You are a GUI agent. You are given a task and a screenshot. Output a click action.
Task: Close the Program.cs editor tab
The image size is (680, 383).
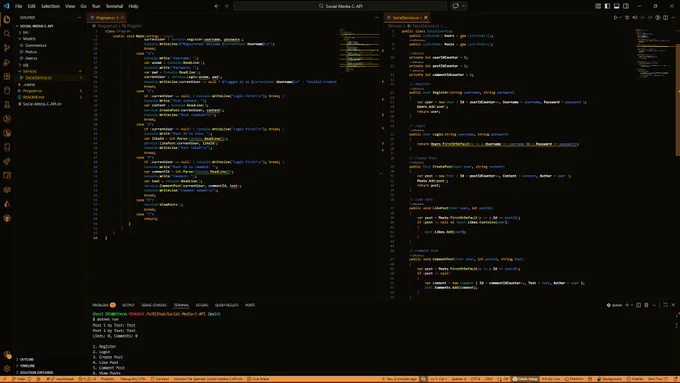point(122,18)
